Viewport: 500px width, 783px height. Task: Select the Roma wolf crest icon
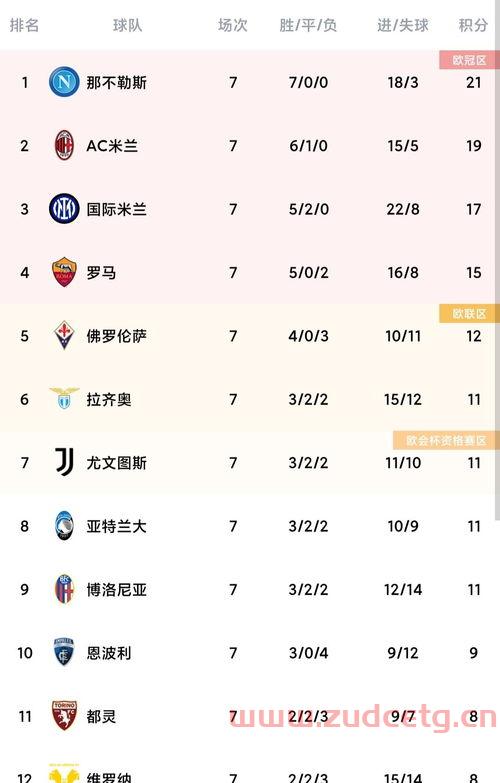[64, 272]
